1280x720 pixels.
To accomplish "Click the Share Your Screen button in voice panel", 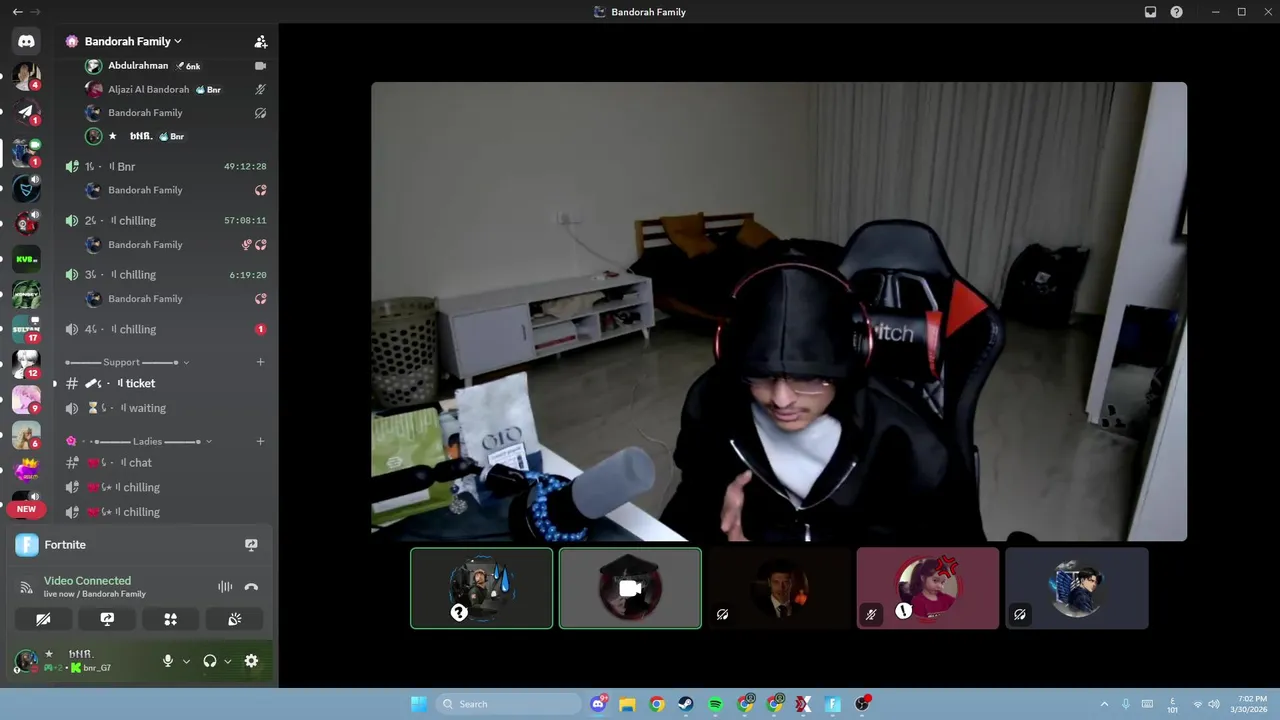I will tap(107, 619).
